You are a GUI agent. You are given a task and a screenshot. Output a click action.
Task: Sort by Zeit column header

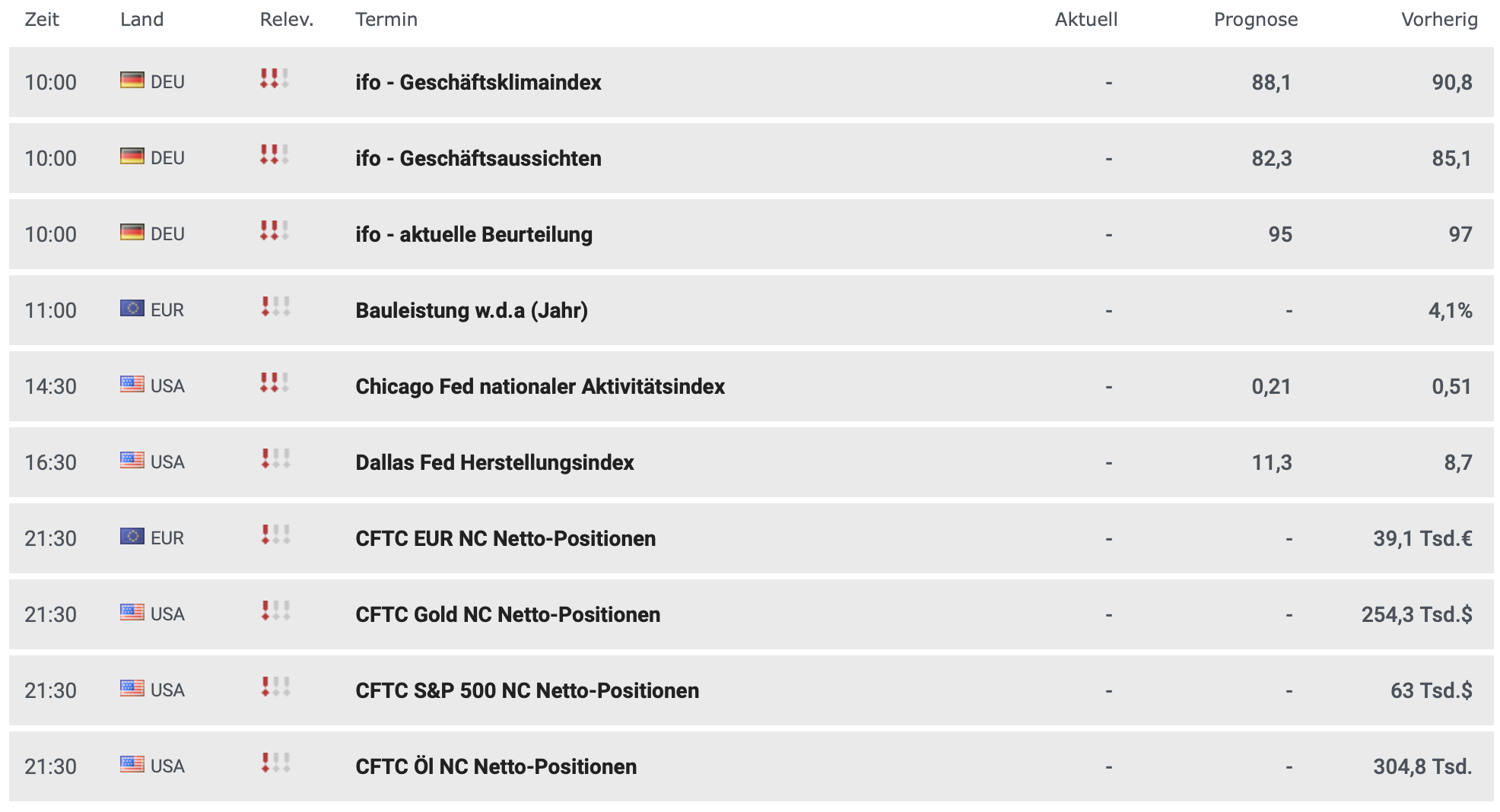click(x=42, y=20)
